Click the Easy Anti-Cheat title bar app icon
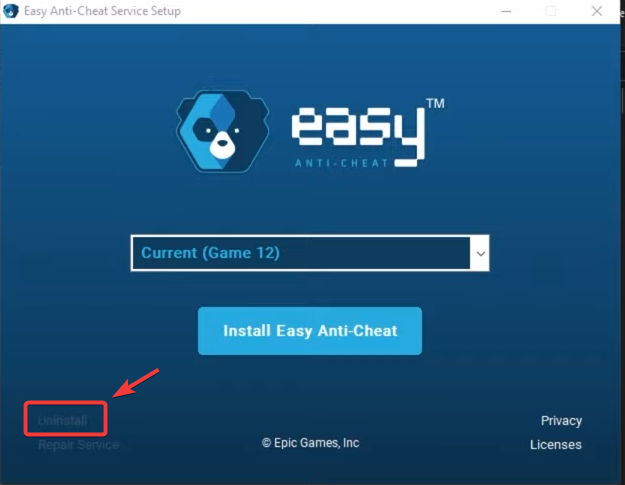 click(11, 11)
